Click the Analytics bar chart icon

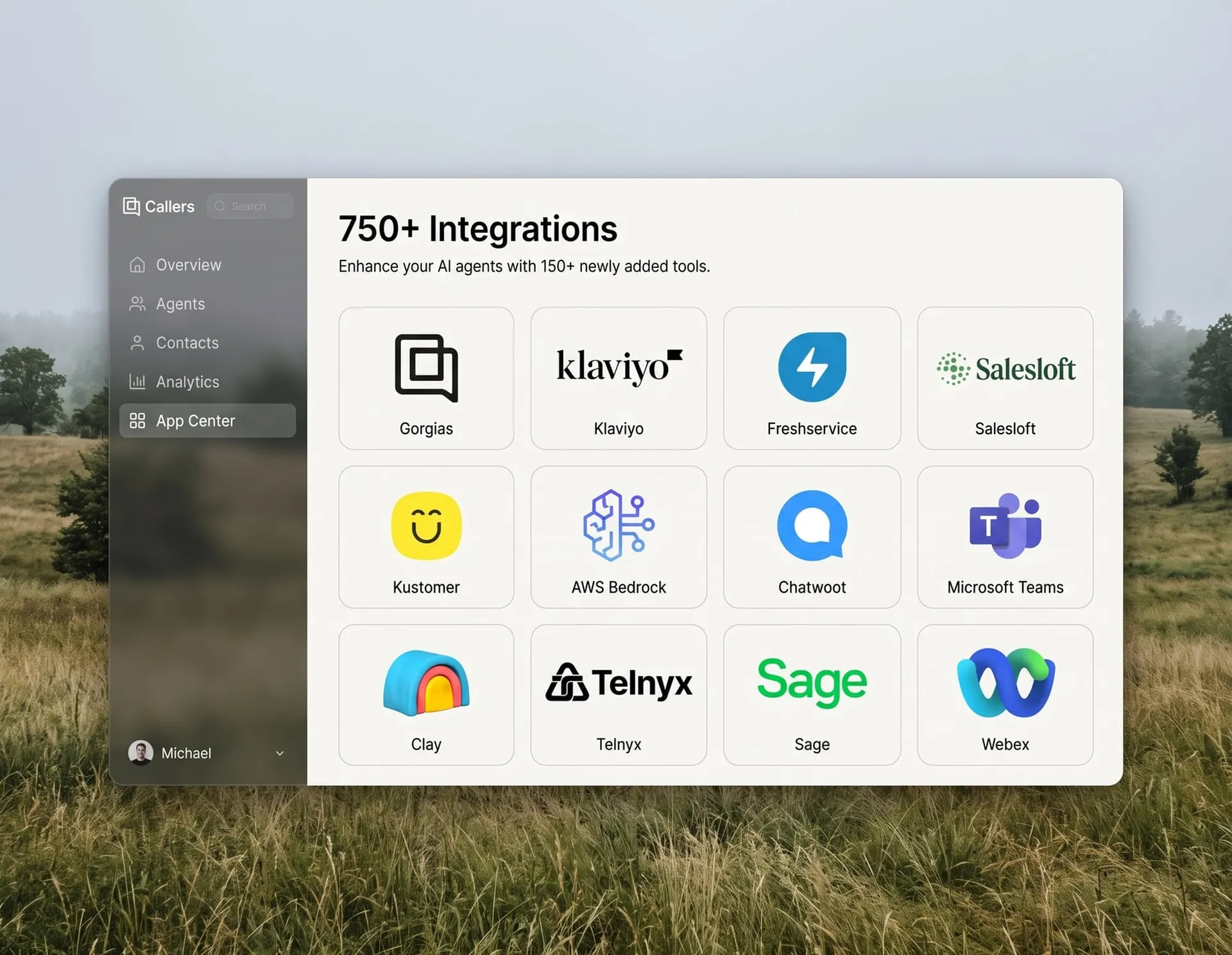tap(137, 382)
